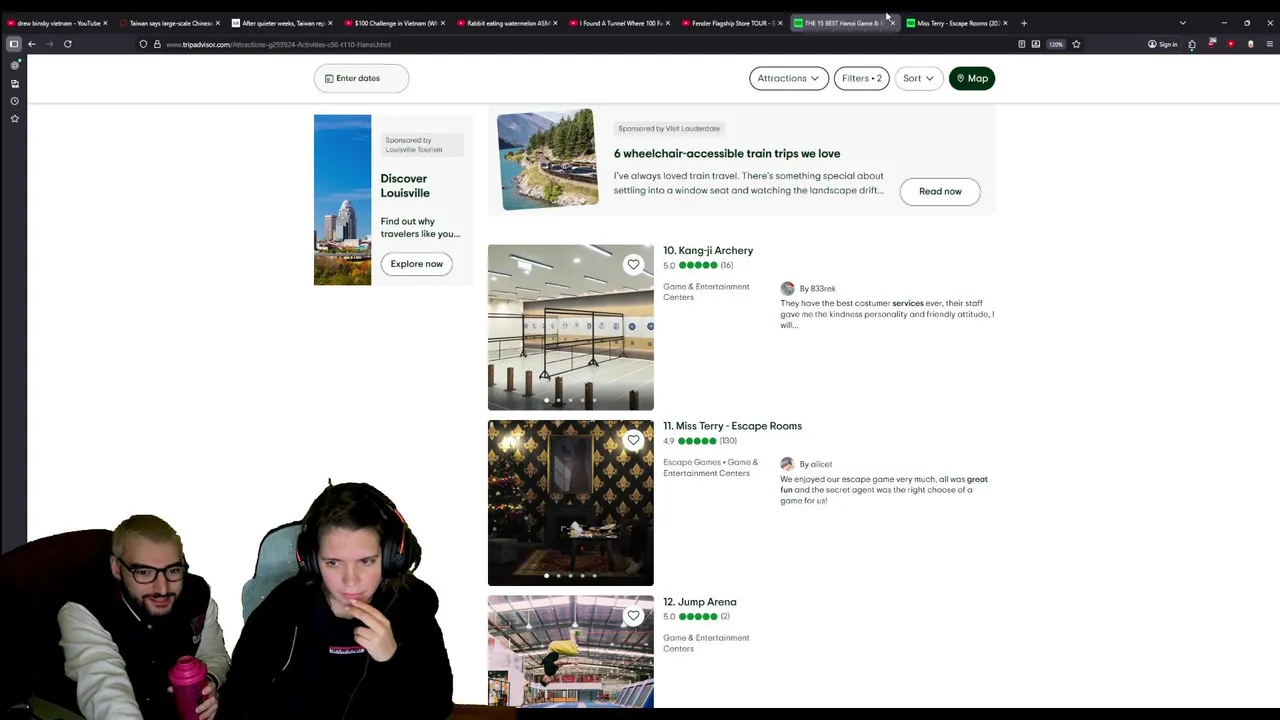The image size is (1280, 720).
Task: Open Reader View in the address bar
Action: [x=1021, y=44]
